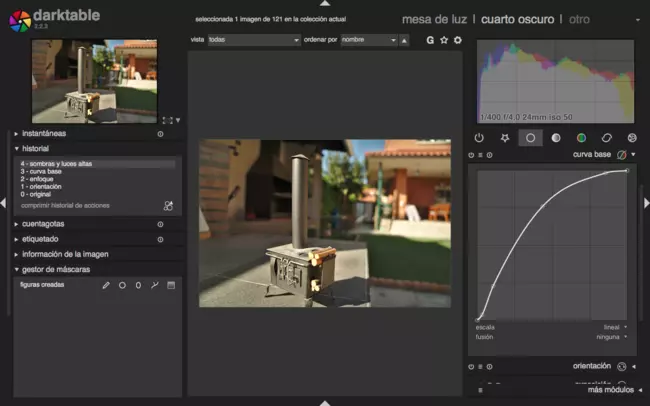The image size is (650, 406).
Task: Select the effects module group icon
Action: coord(632,138)
